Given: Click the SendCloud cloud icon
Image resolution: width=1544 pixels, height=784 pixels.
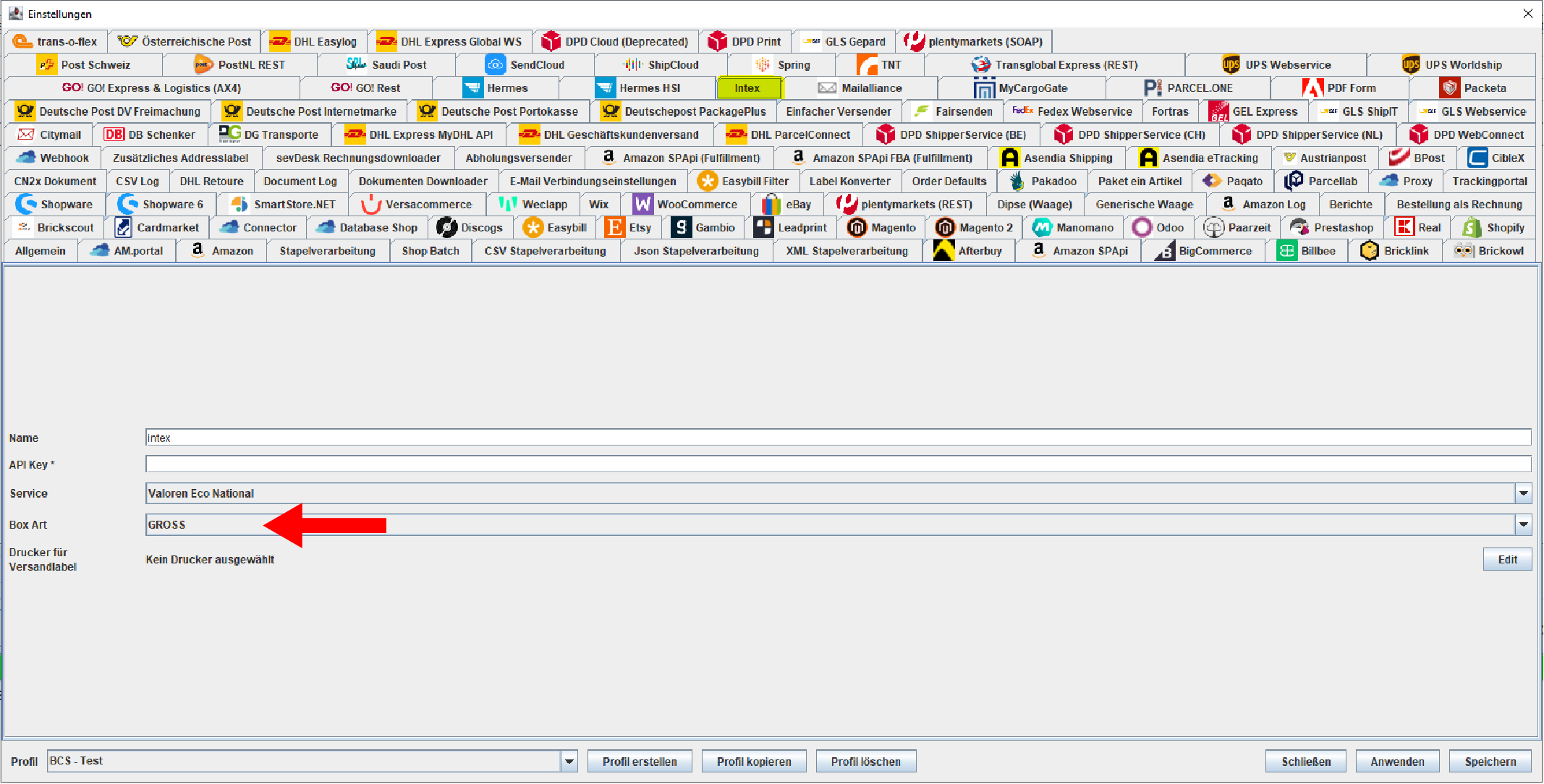Looking at the screenshot, I should pos(495,65).
